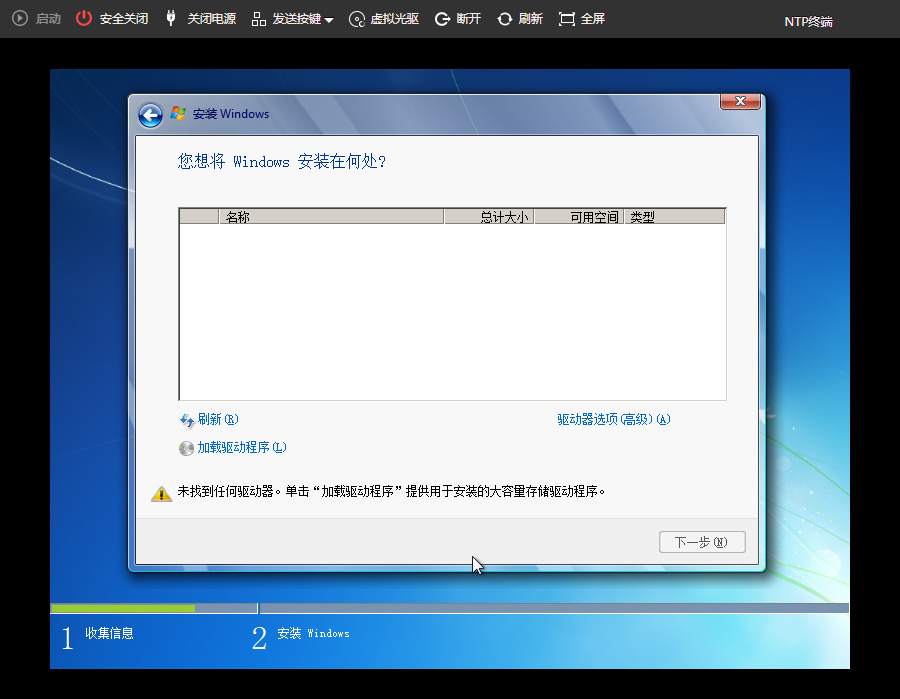900x699 pixels.
Task: Click the 关闭电源 plug icon
Action: click(x=170, y=18)
